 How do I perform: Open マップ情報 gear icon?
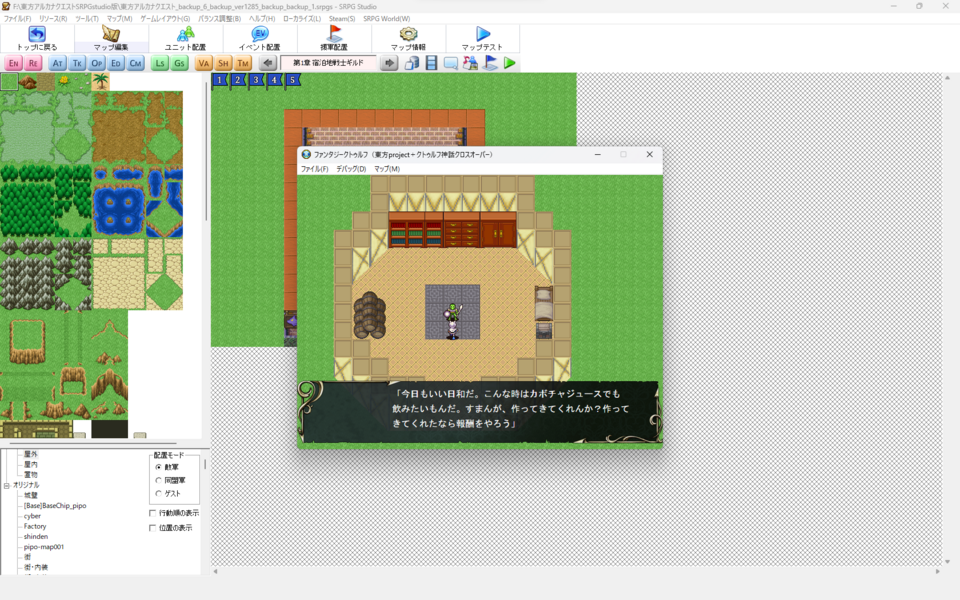coord(408,34)
